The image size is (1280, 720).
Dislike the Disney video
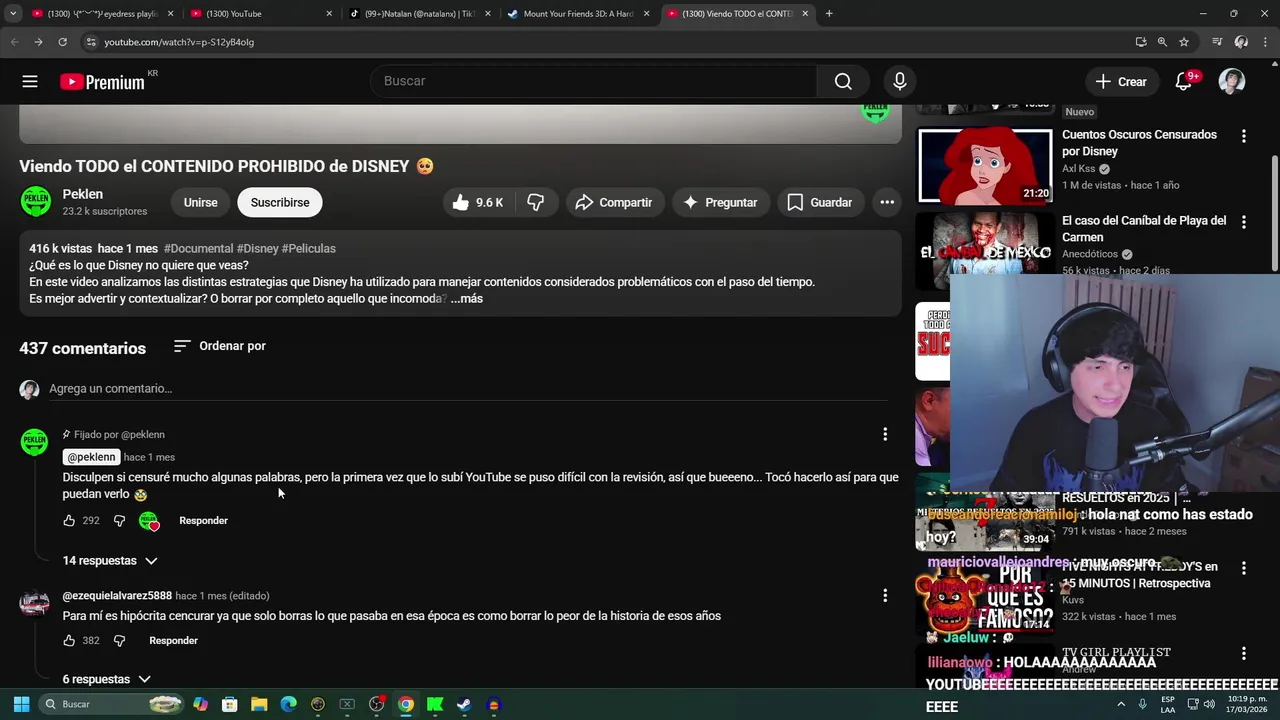(x=536, y=202)
